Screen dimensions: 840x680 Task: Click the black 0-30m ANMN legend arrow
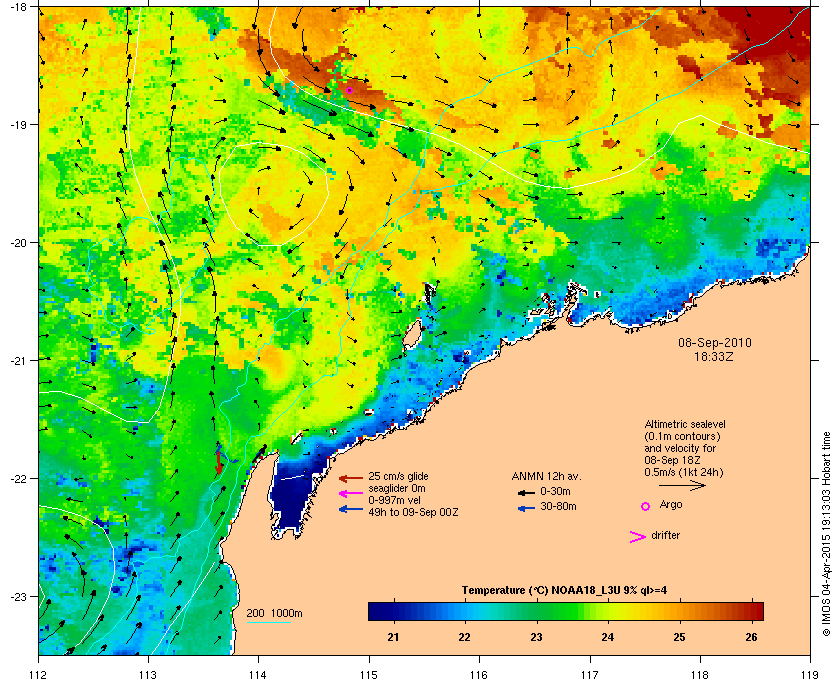tap(526, 492)
